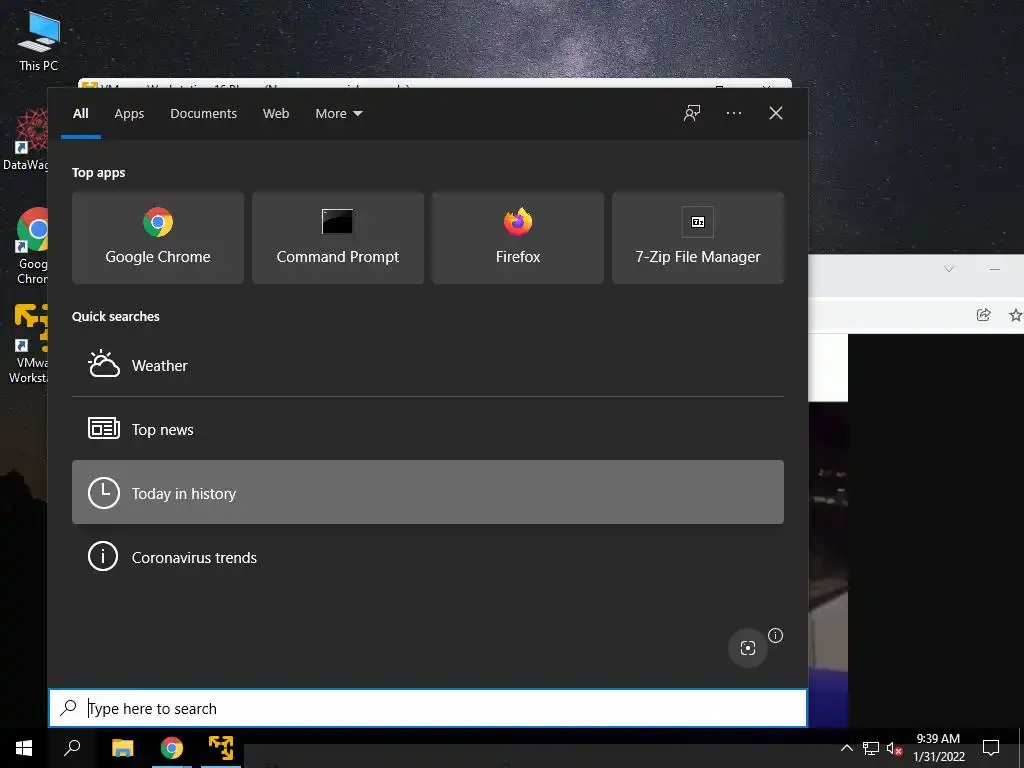The image size is (1024, 768).
Task: Open search options ellipsis menu
Action: tap(733, 114)
